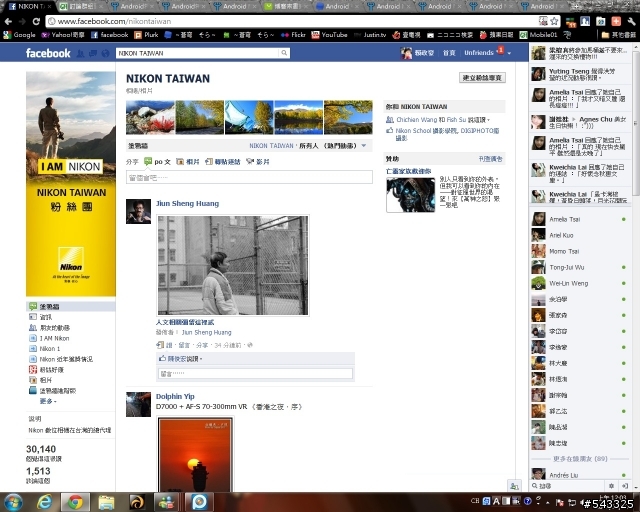The height and width of the screenshot is (512, 640).
Task: Click the facebook search field NIKON TAIWAN
Action: coord(198,53)
